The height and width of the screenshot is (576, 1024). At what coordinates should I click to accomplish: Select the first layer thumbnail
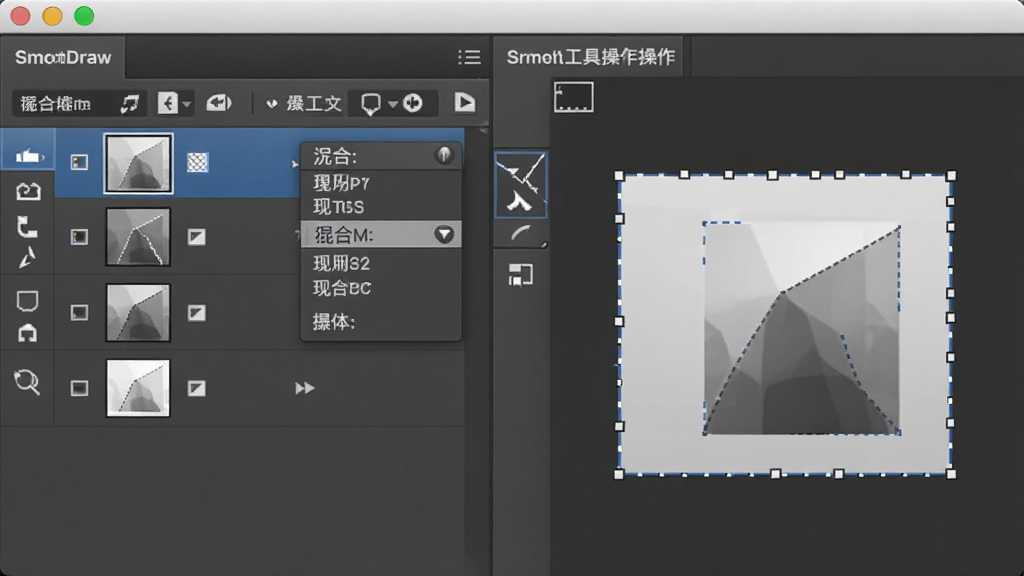pos(138,163)
